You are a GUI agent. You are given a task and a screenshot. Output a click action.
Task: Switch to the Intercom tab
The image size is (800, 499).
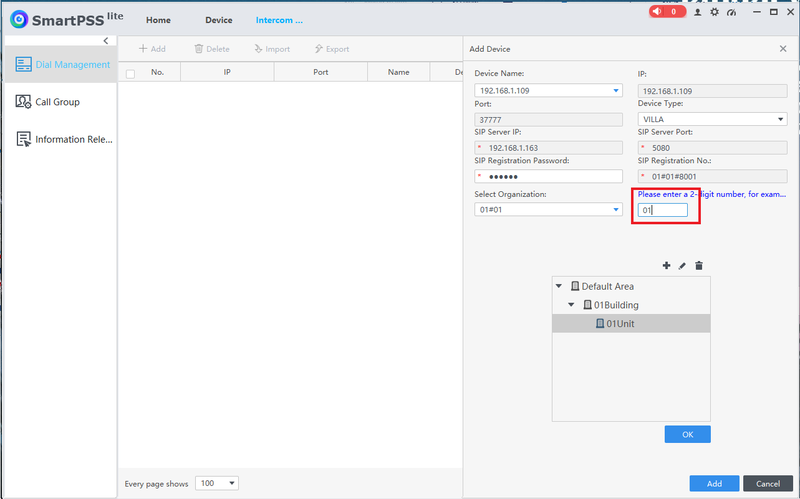pos(279,20)
